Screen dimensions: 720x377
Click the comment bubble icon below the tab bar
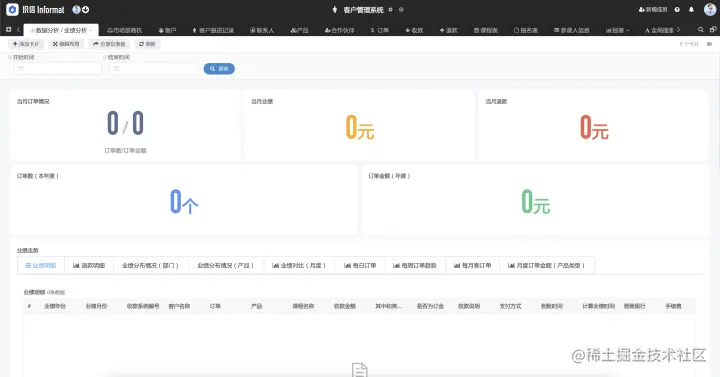coord(709,44)
